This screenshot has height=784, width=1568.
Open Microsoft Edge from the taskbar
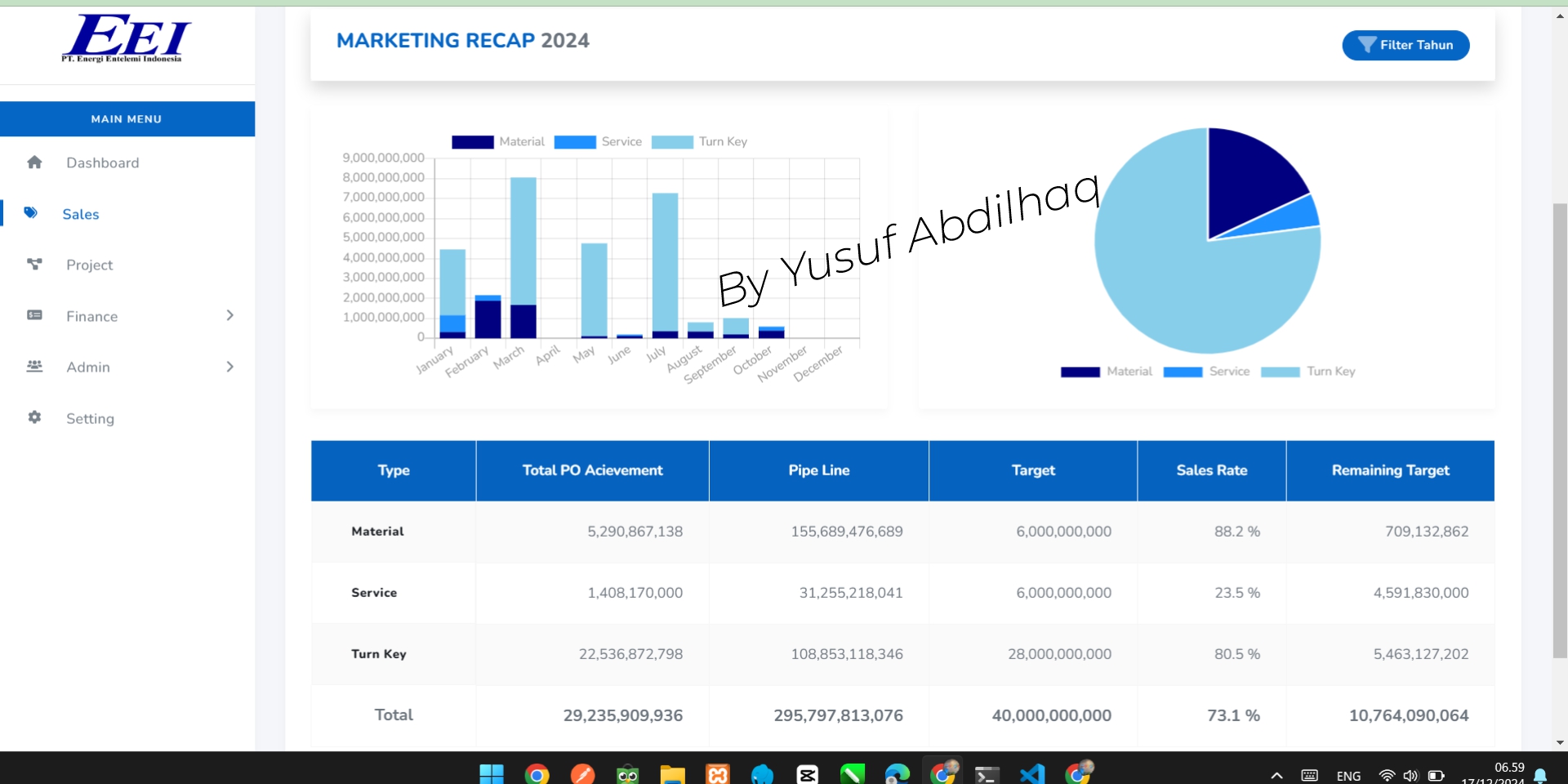point(897,773)
